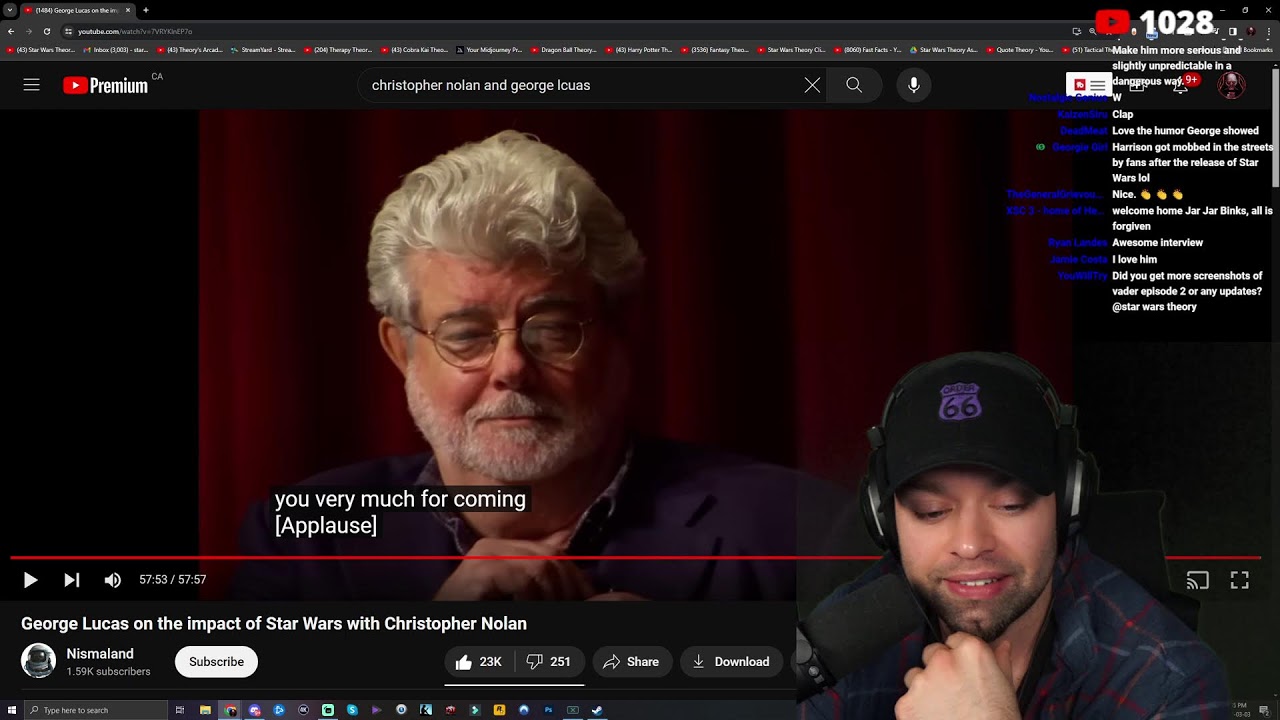Open the Harry Potter Theory bookmark
1280x720 pixels.
click(638, 50)
